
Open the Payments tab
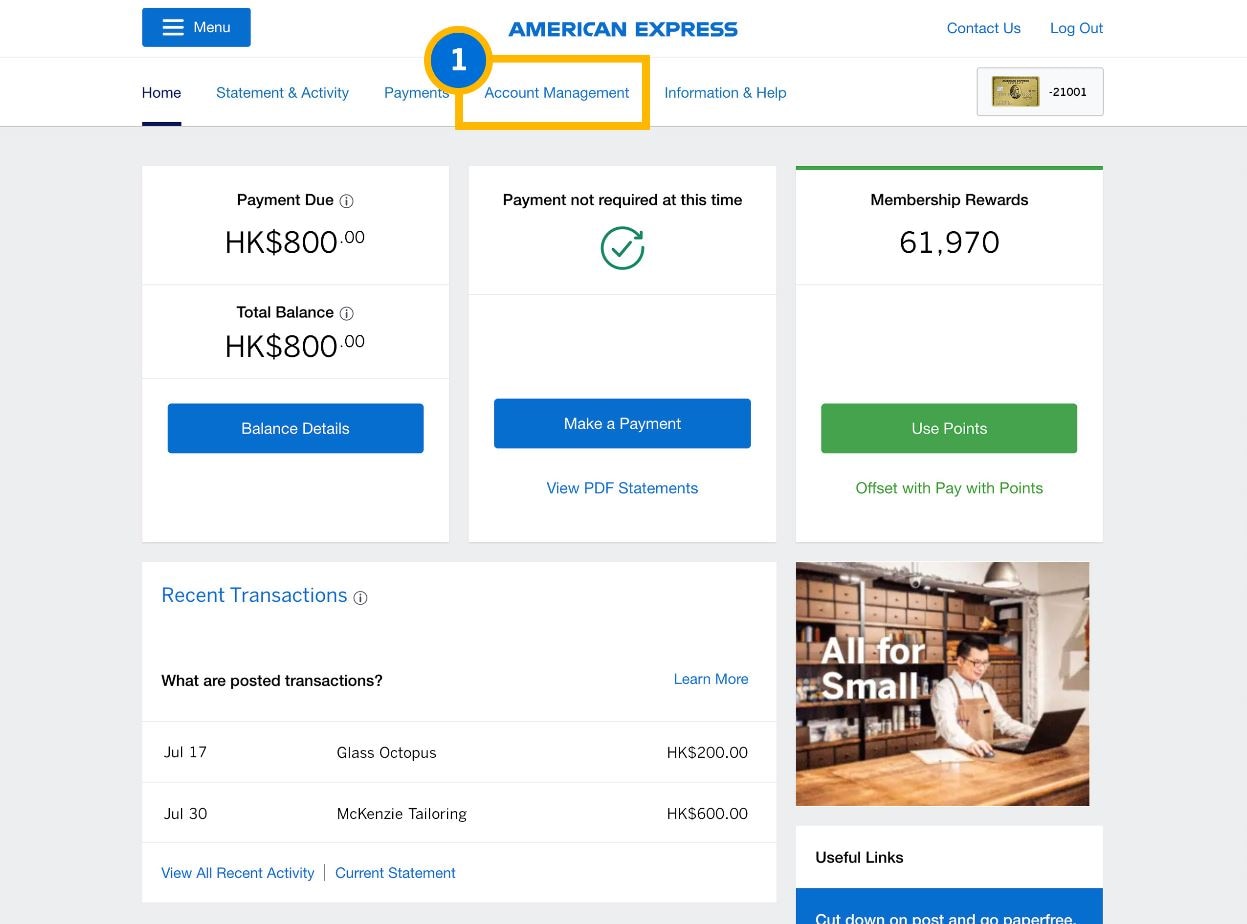pos(416,93)
